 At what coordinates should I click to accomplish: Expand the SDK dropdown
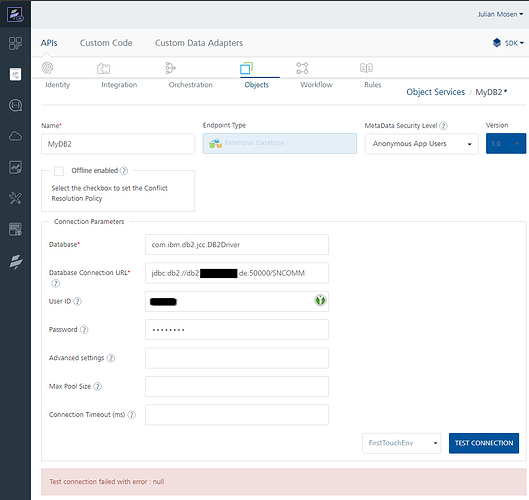click(x=514, y=43)
